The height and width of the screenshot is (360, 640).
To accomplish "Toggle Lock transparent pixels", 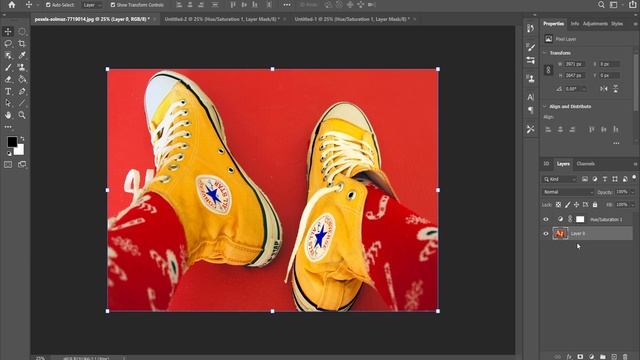I will point(558,204).
